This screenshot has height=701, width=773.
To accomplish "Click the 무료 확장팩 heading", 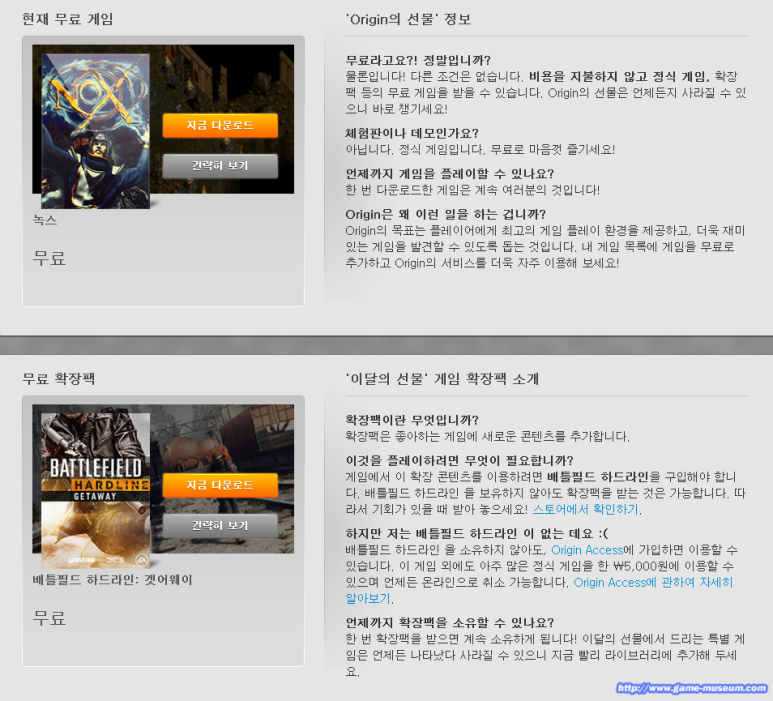I will pos(59,379).
